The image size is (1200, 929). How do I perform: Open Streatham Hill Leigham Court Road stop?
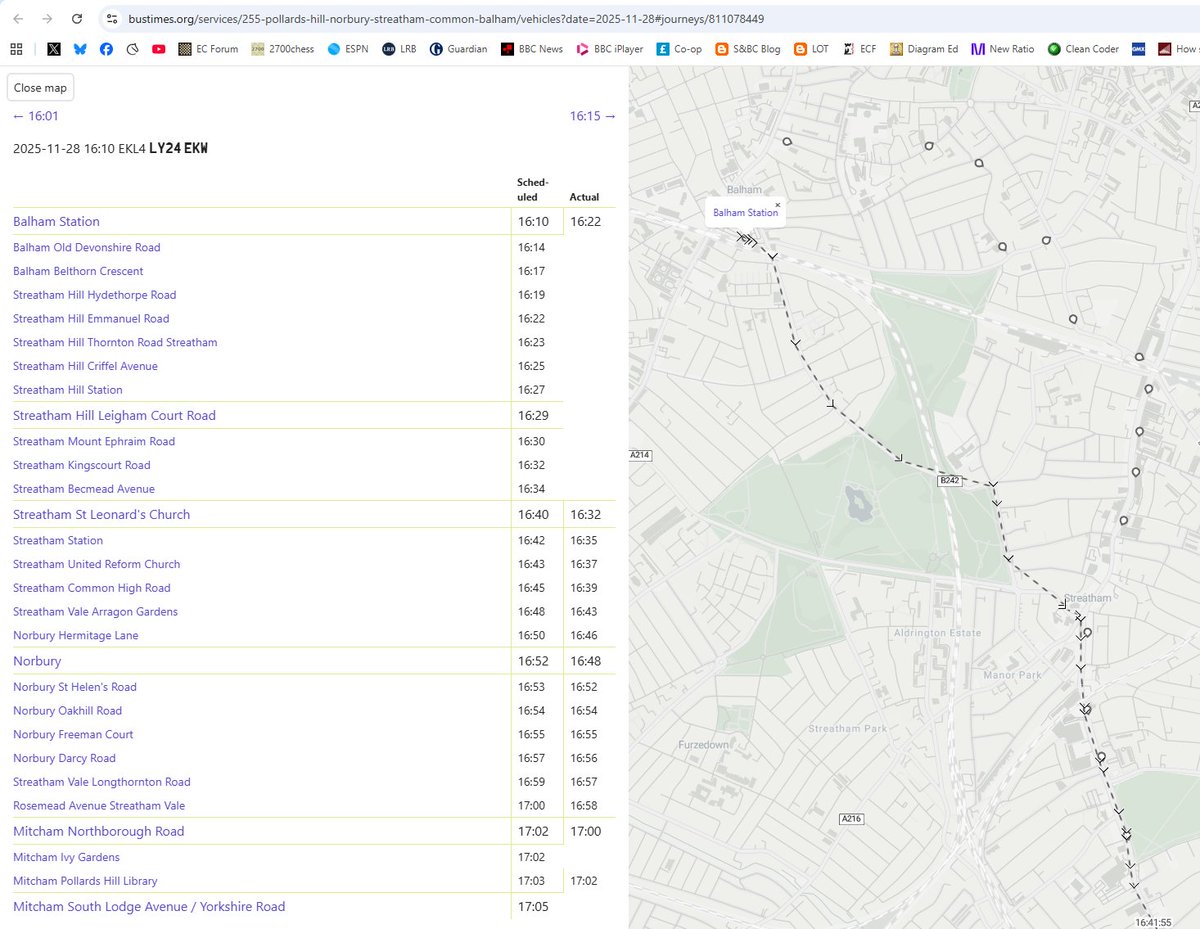[114, 416]
